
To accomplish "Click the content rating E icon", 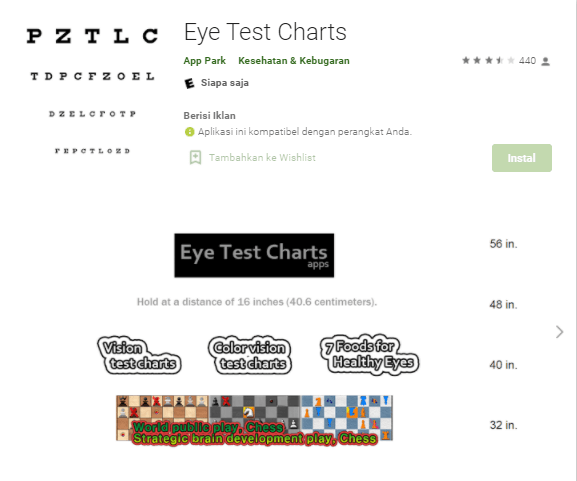I will coord(189,83).
